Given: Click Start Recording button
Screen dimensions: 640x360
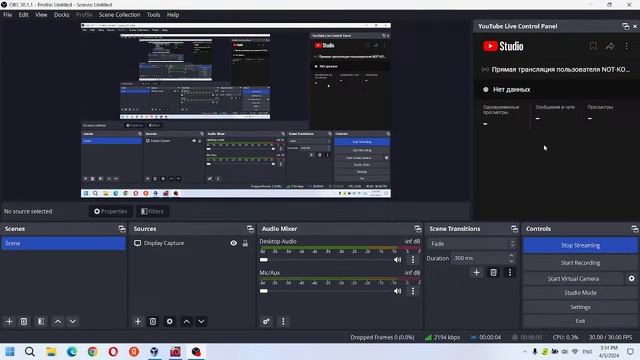Looking at the screenshot, I should point(580,262).
